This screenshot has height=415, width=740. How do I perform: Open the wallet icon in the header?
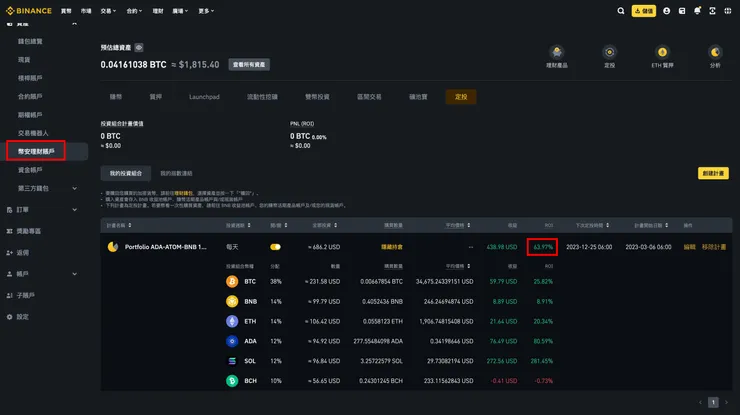[x=682, y=11]
